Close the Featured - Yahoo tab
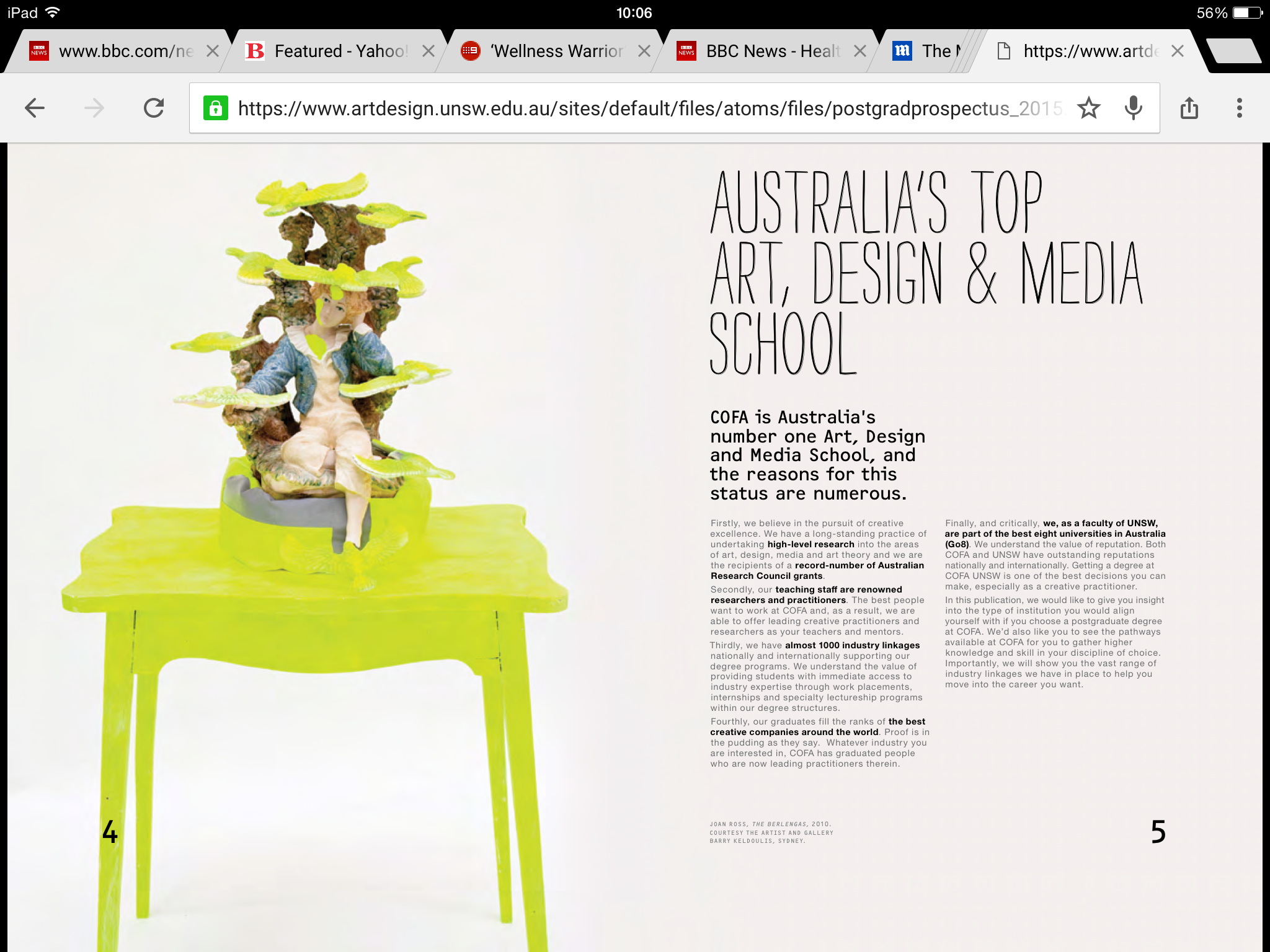The height and width of the screenshot is (952, 1270). [x=429, y=51]
